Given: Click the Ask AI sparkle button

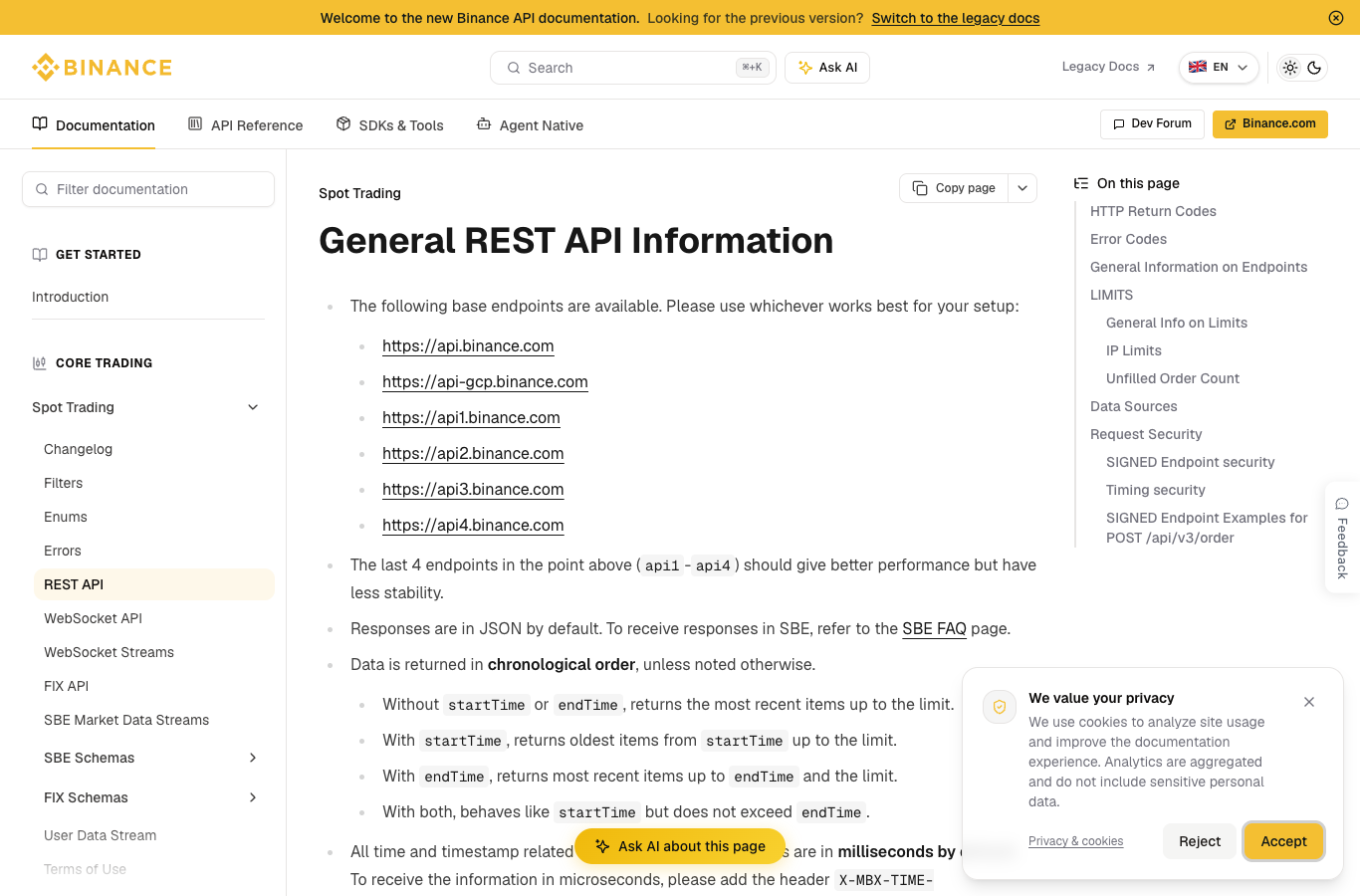Looking at the screenshot, I should click(827, 68).
